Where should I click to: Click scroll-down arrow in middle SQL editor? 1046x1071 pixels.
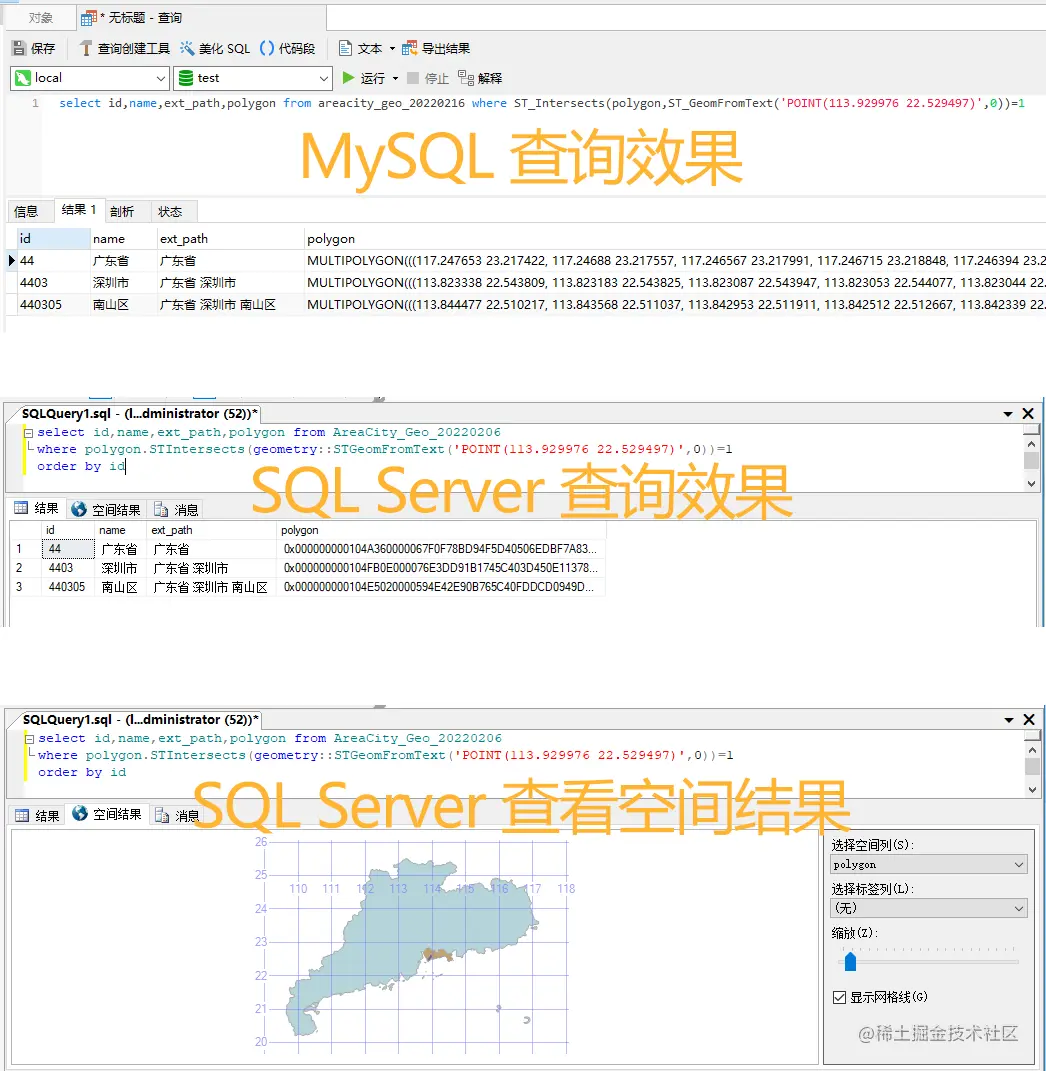[1032, 484]
